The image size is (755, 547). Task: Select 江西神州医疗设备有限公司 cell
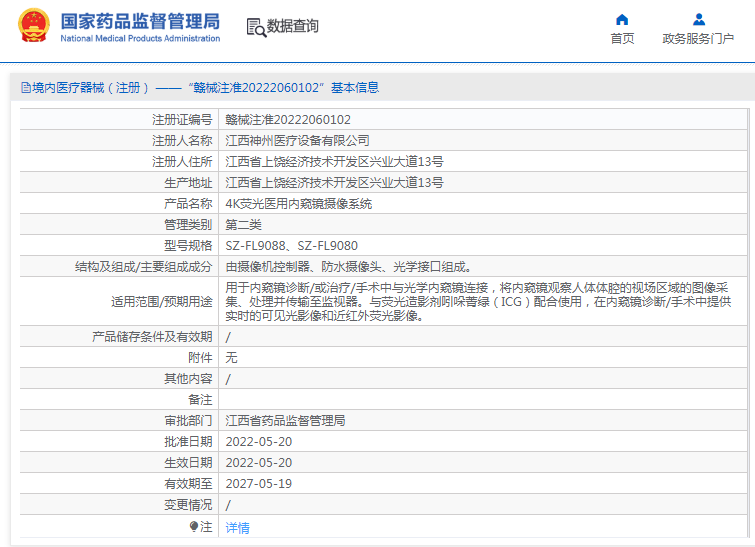[297, 141]
